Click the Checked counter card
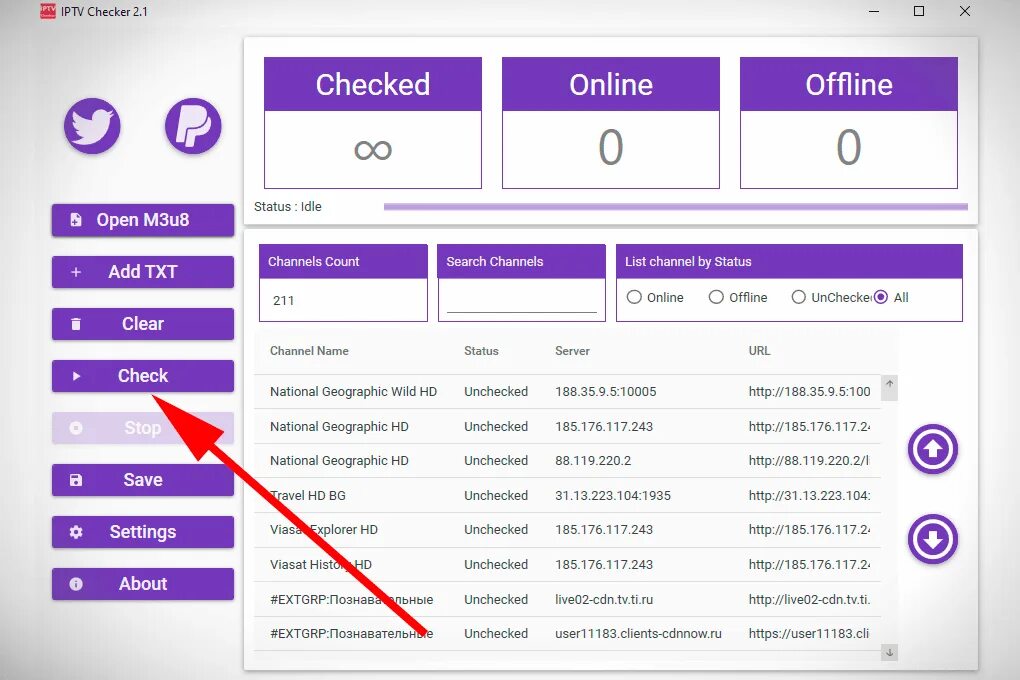The height and width of the screenshot is (680, 1020). (x=373, y=123)
